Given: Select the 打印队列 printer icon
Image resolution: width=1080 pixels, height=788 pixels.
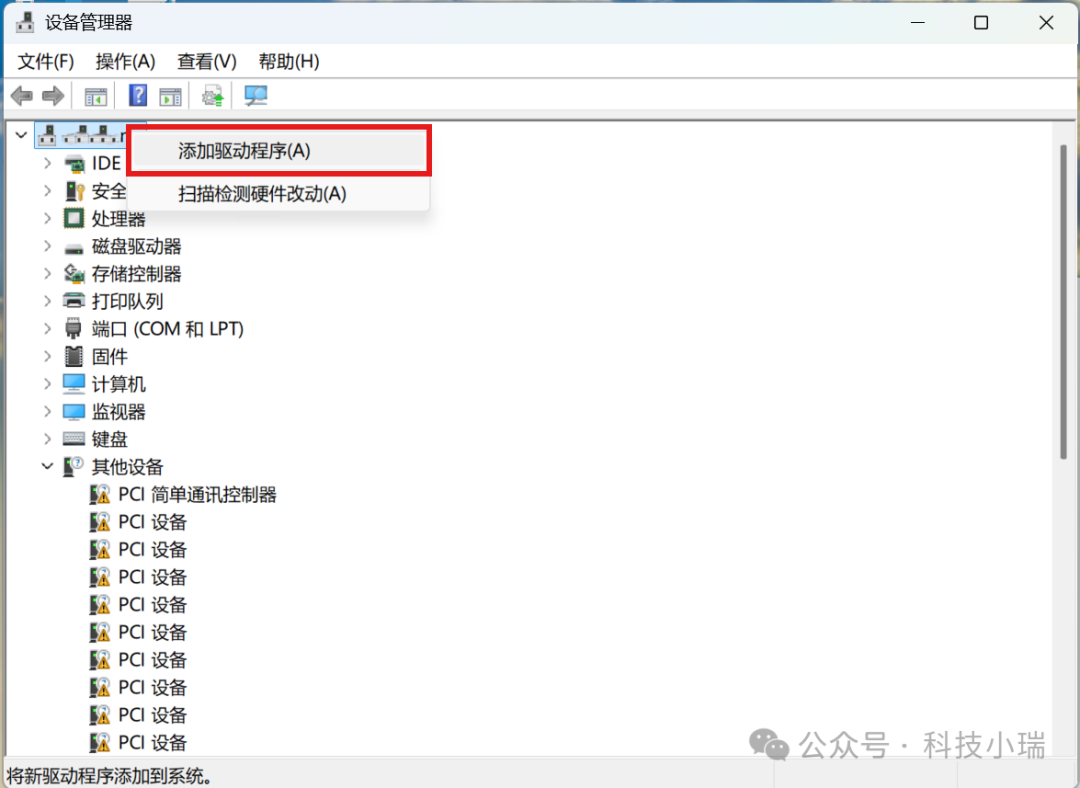Looking at the screenshot, I should 74,301.
